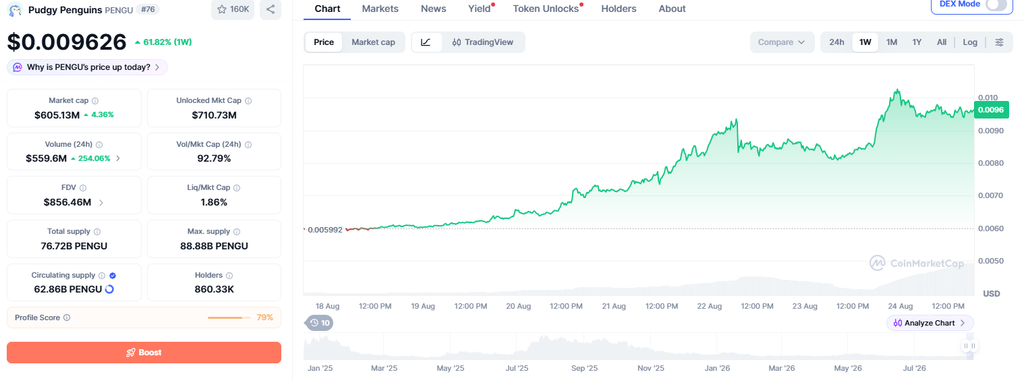Open the Markets tab
This screenshot has width=1024, height=380.
click(x=380, y=9)
